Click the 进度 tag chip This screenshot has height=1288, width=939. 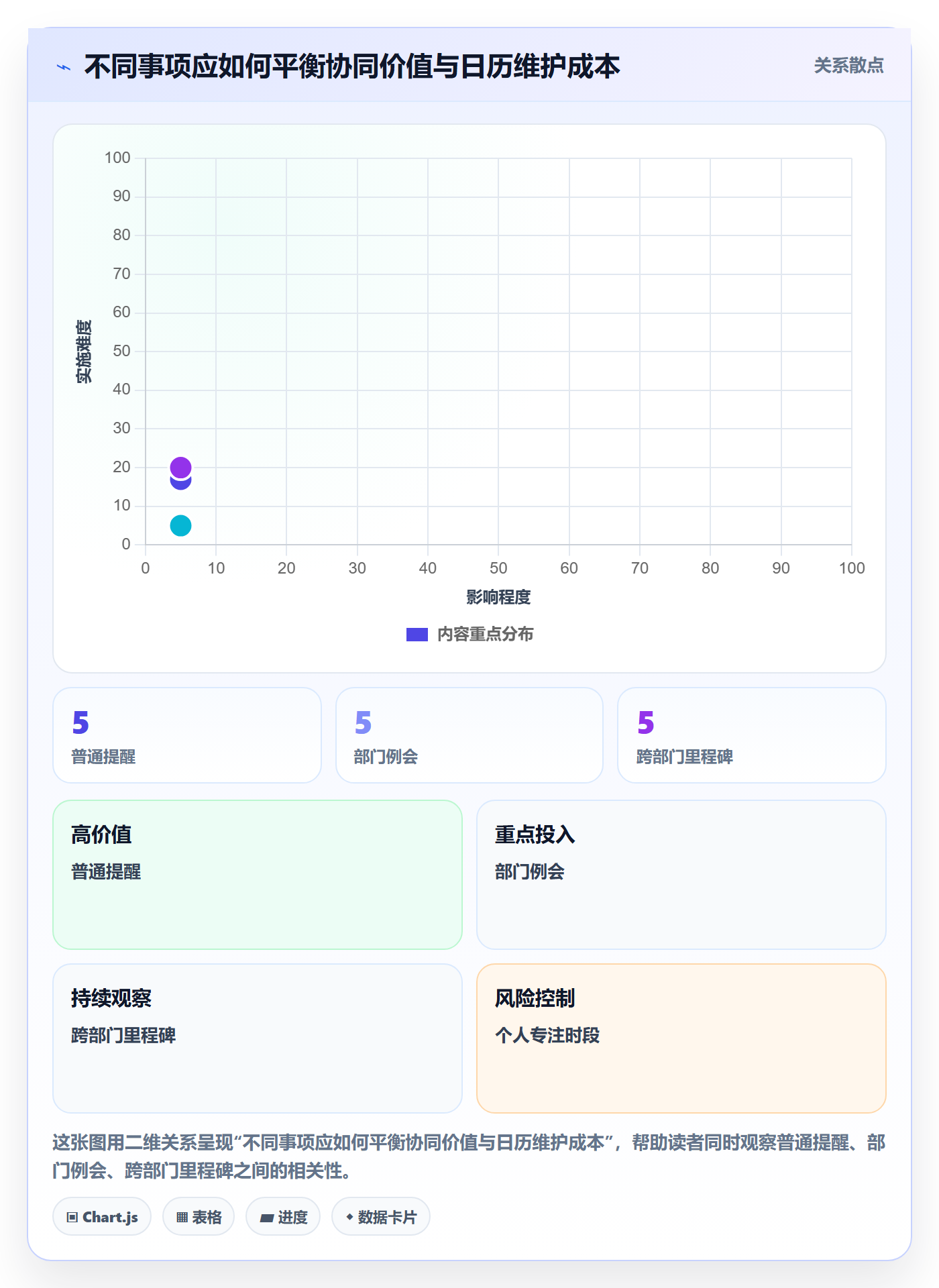(x=283, y=1217)
